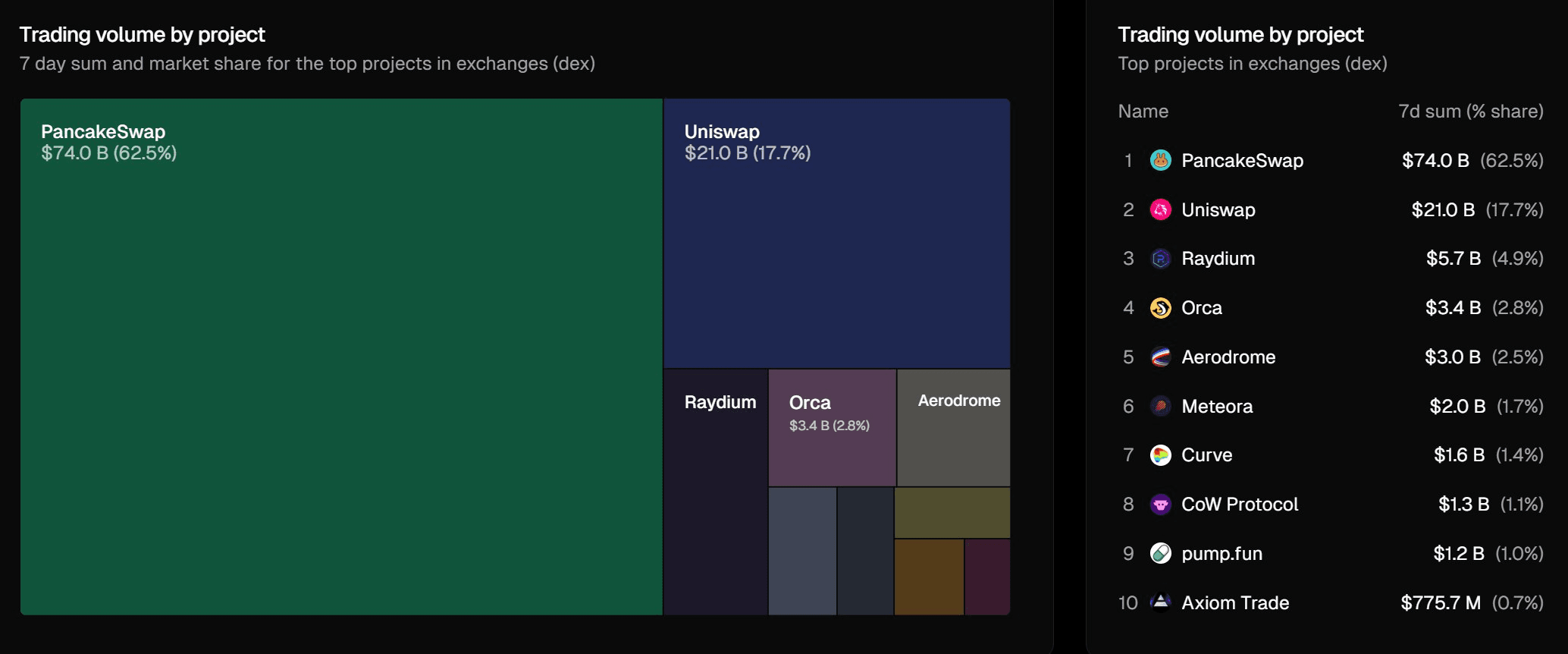Click the purple CoW Protocol icon

[1160, 505]
